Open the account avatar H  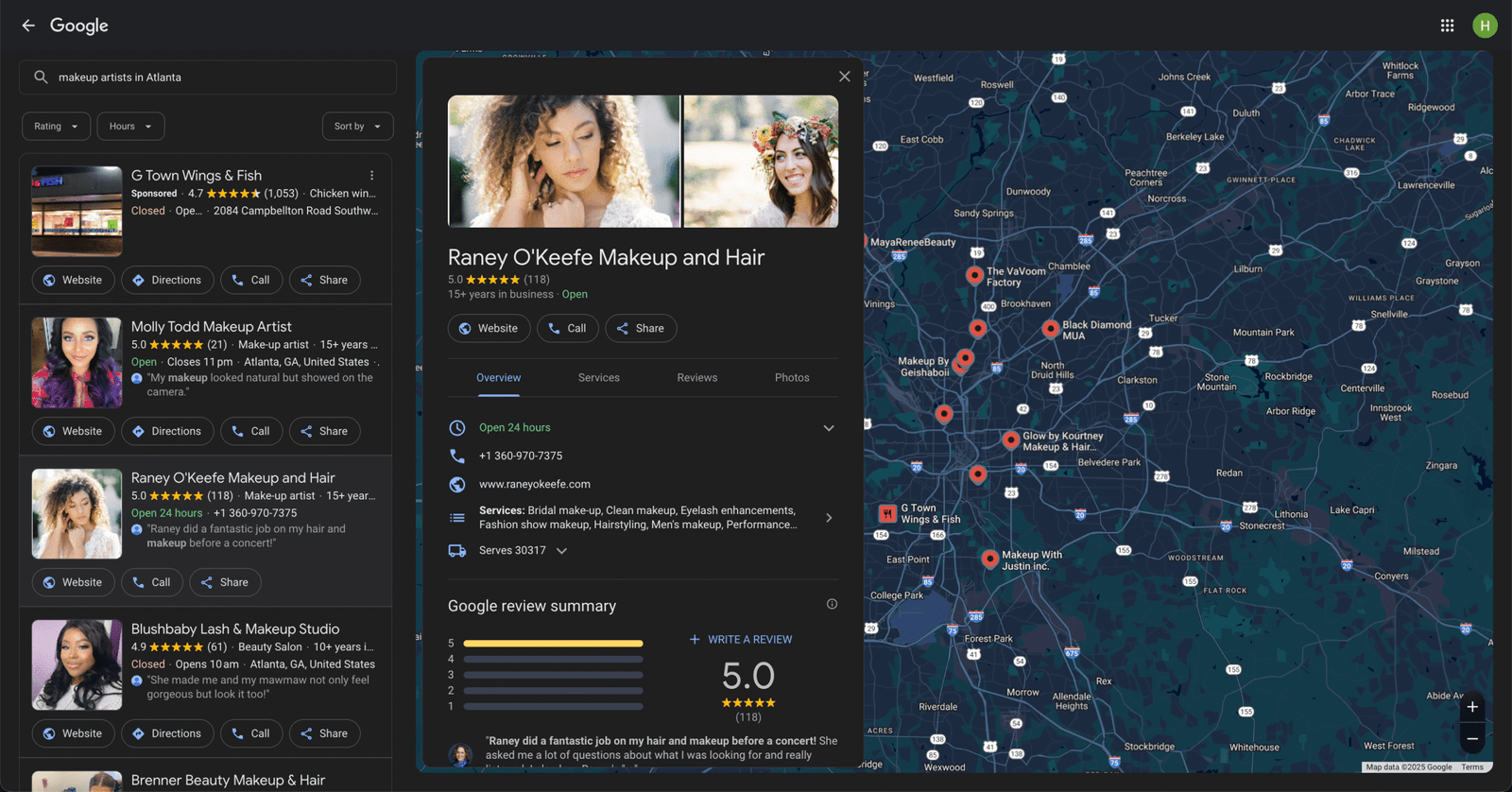coord(1485,26)
